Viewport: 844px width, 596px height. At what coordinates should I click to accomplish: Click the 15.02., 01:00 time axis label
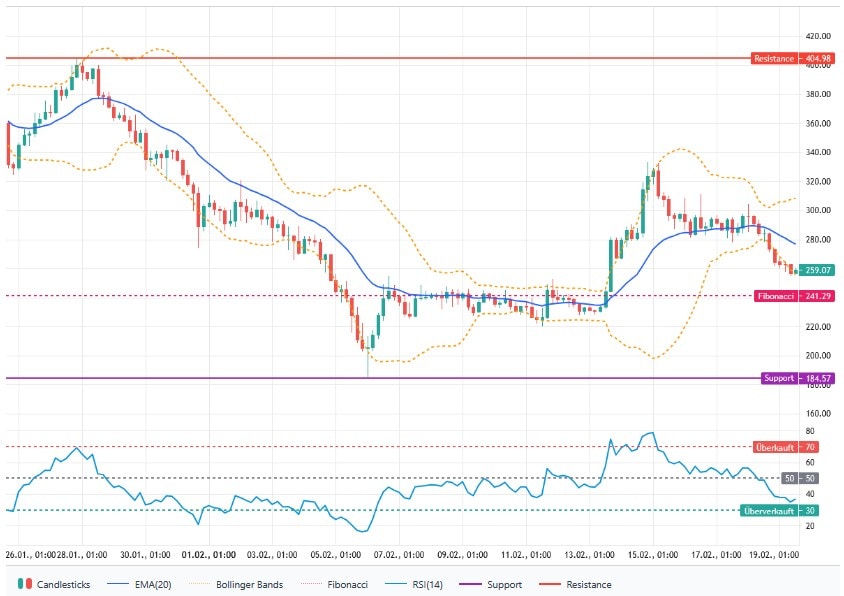pyautogui.click(x=652, y=553)
